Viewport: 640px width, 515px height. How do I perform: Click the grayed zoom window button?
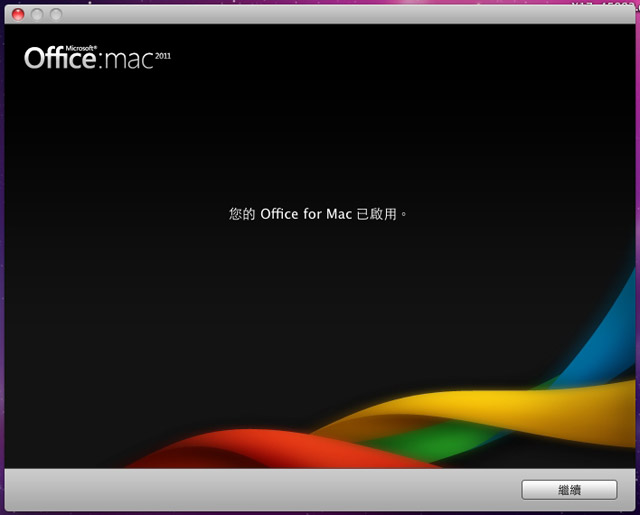[x=56, y=14]
